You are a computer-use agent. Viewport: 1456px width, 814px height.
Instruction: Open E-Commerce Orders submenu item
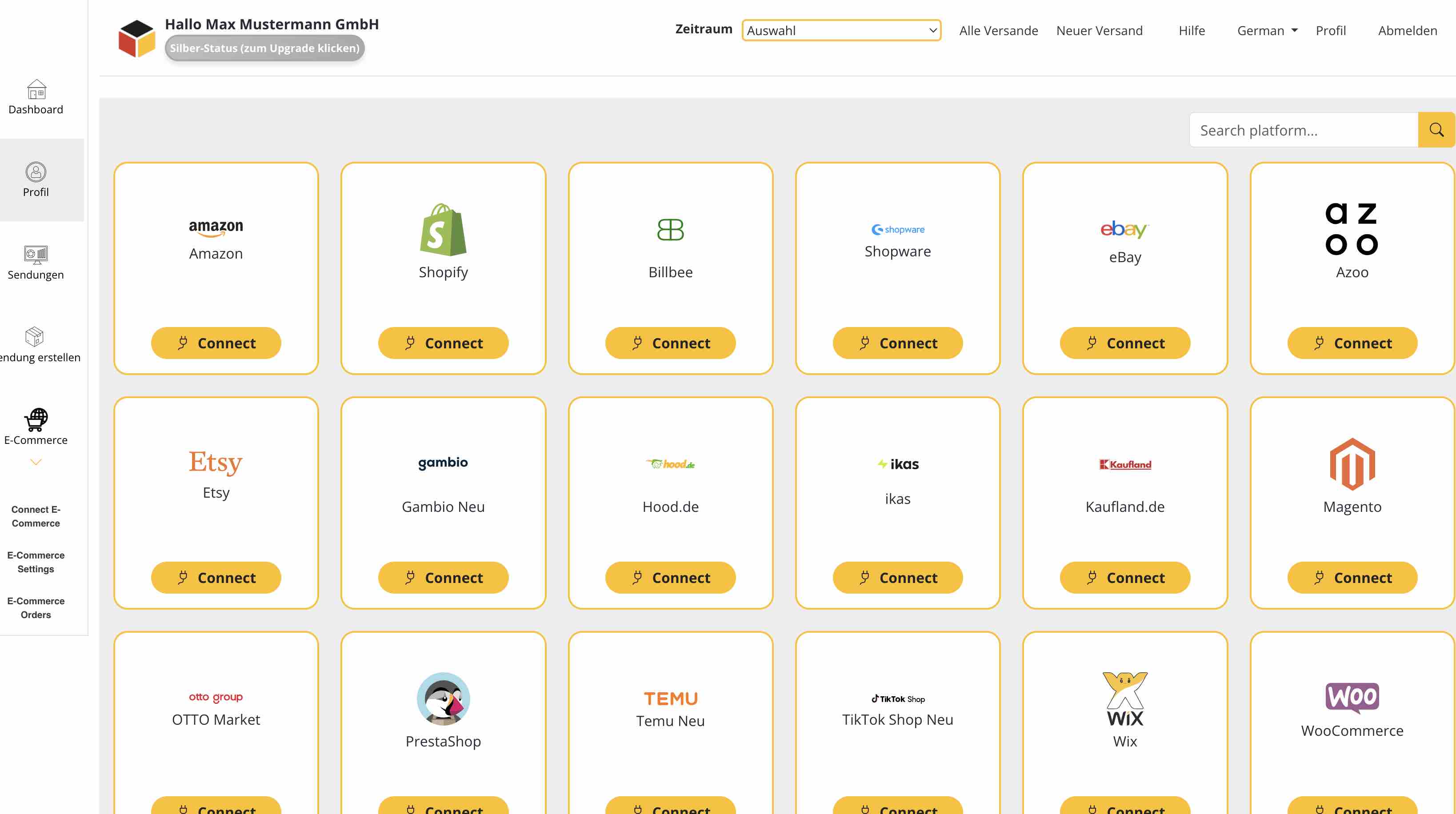point(36,608)
